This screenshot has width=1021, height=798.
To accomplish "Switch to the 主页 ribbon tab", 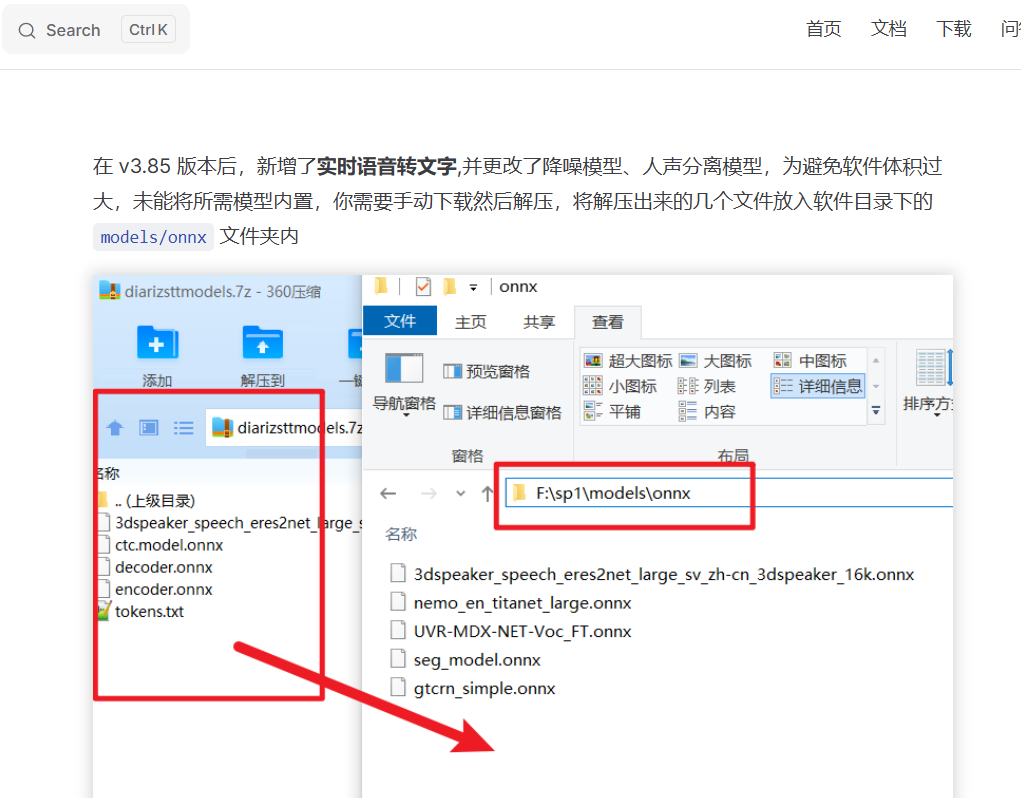I will [x=471, y=321].
